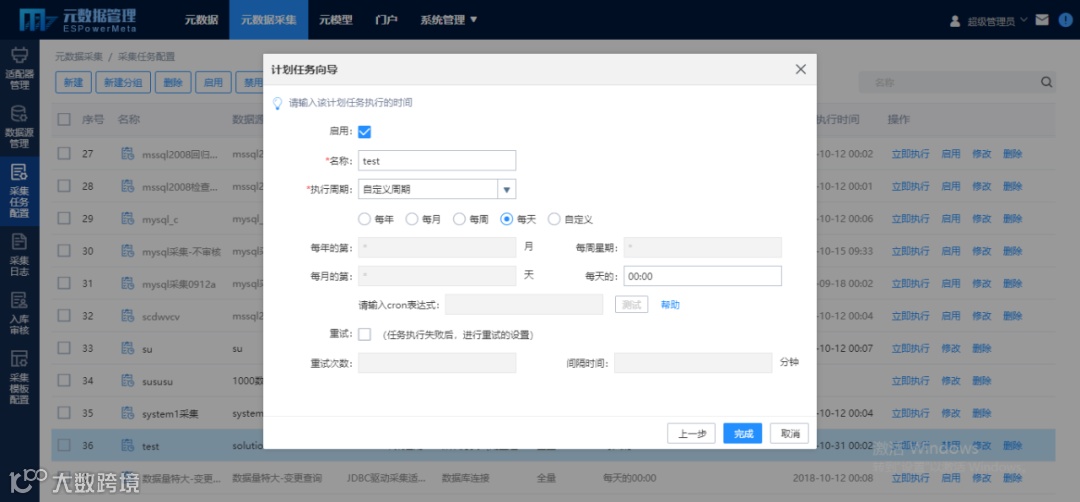
Task: Toggle the 启用 checkbox
Action: tap(364, 132)
